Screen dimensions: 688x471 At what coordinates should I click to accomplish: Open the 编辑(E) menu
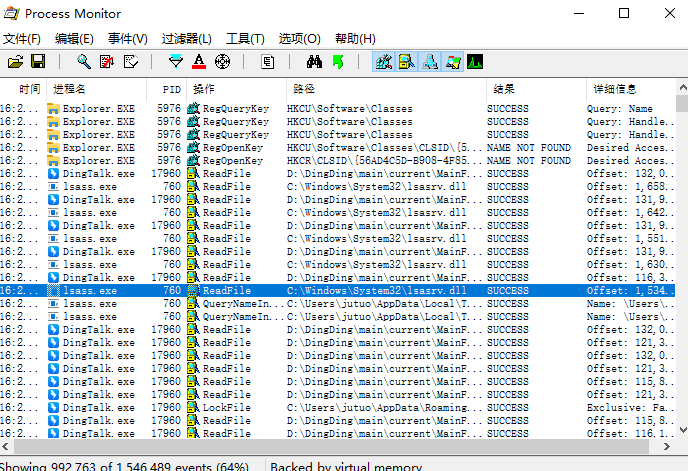(x=74, y=39)
